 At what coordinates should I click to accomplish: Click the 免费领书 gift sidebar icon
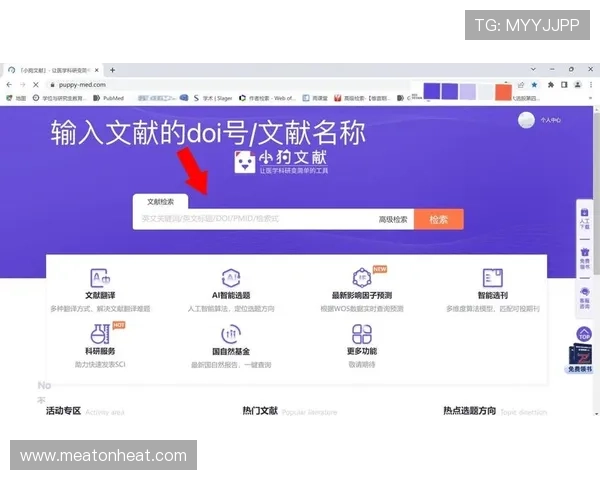(584, 259)
